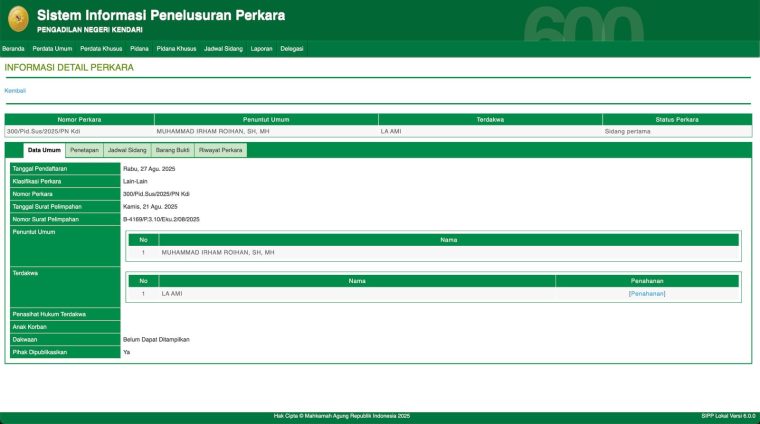
Task: Open the Pidana Khusus menu
Action: coord(176,48)
